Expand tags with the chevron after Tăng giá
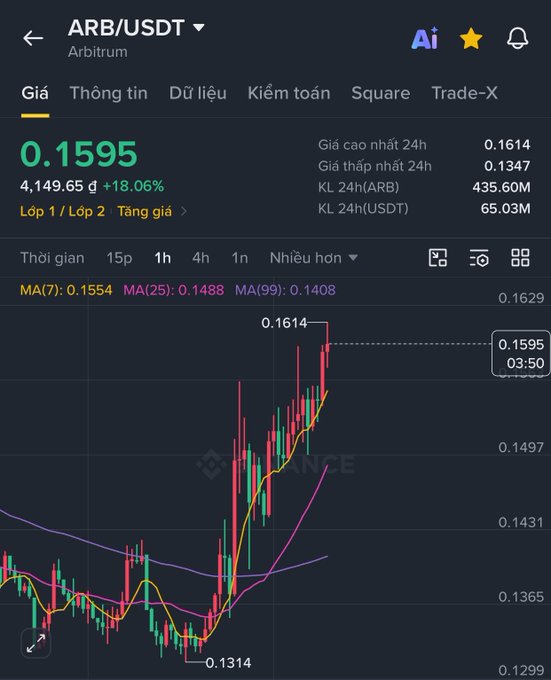 (x=184, y=211)
